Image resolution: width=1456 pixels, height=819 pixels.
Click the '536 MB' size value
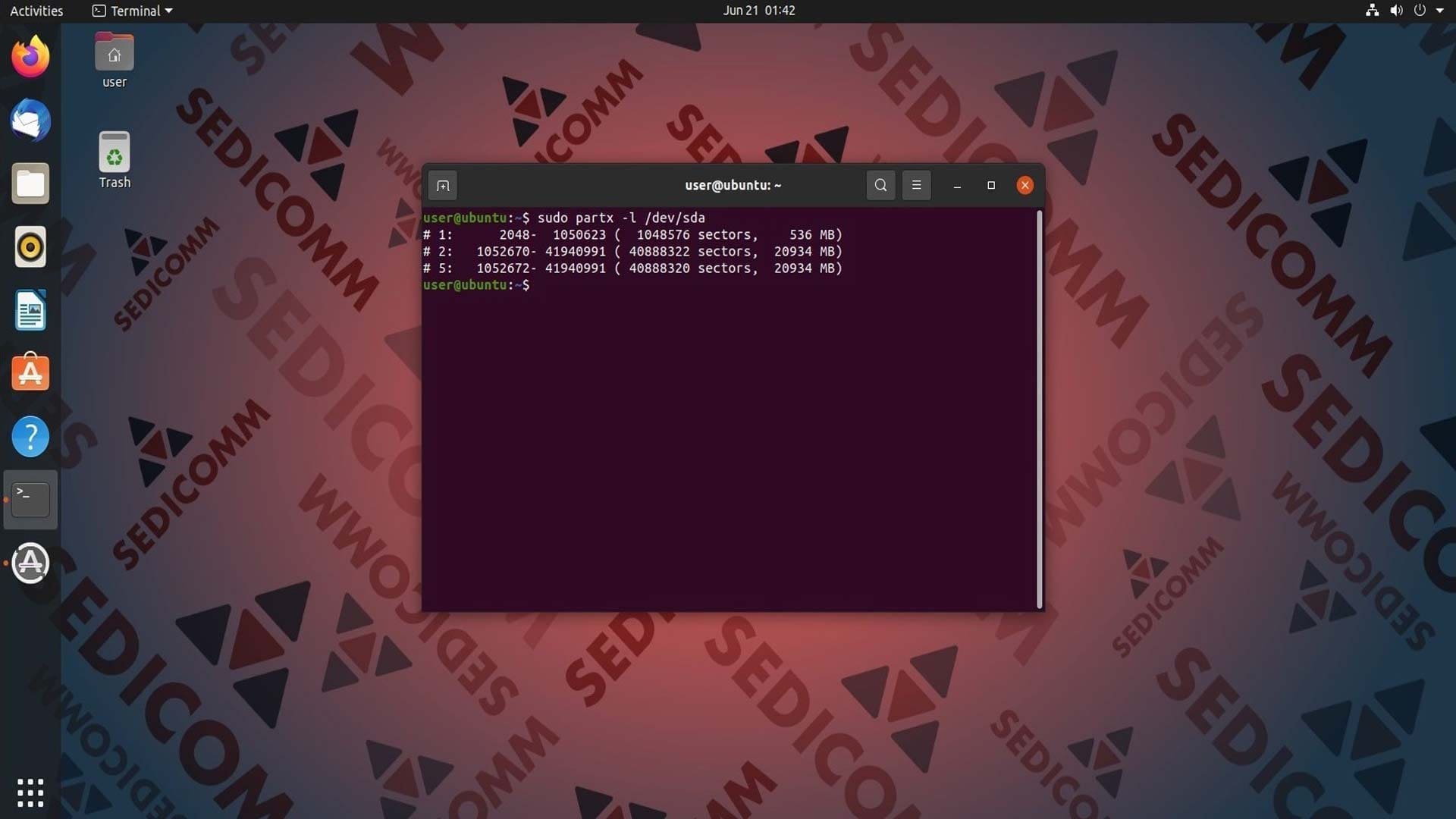[811, 235]
